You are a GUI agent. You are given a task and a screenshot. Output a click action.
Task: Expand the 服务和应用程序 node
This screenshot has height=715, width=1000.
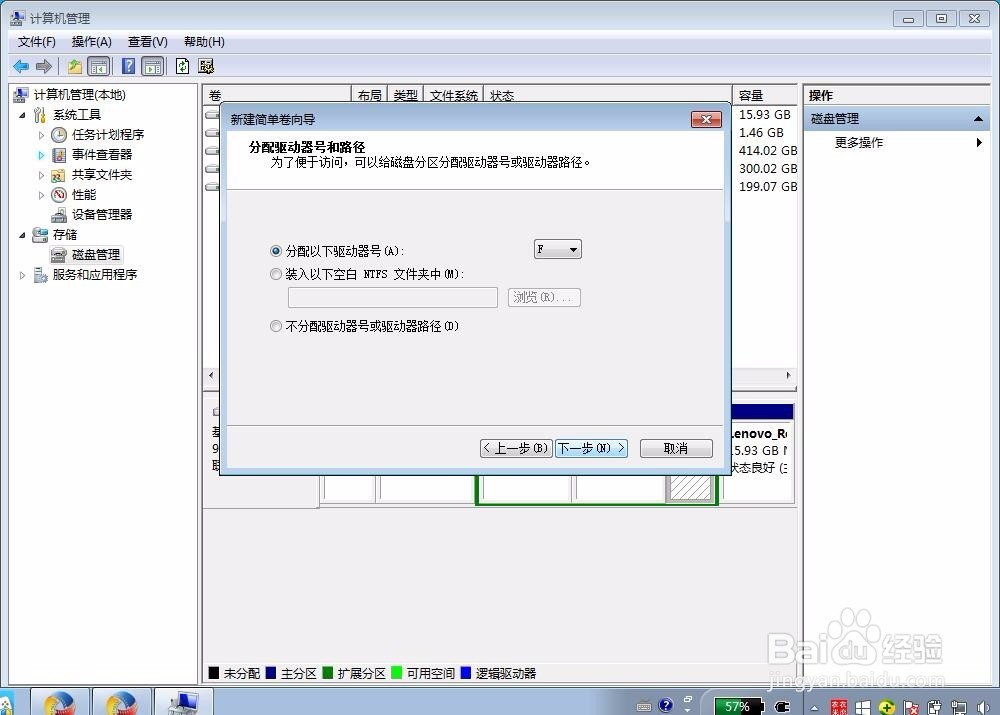[22, 275]
